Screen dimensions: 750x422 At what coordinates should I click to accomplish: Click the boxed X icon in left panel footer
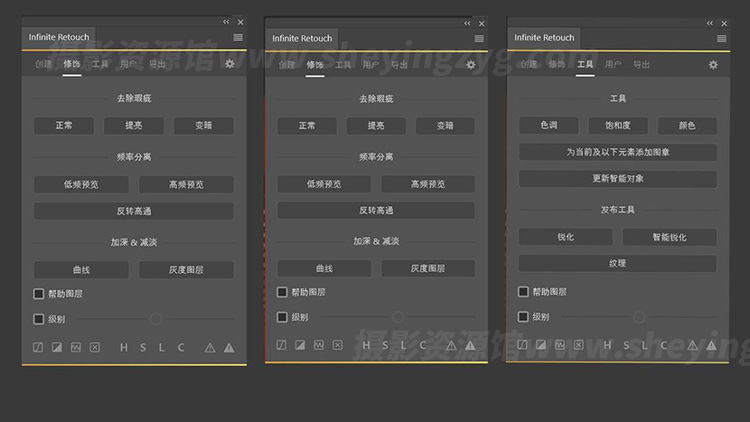click(x=95, y=347)
